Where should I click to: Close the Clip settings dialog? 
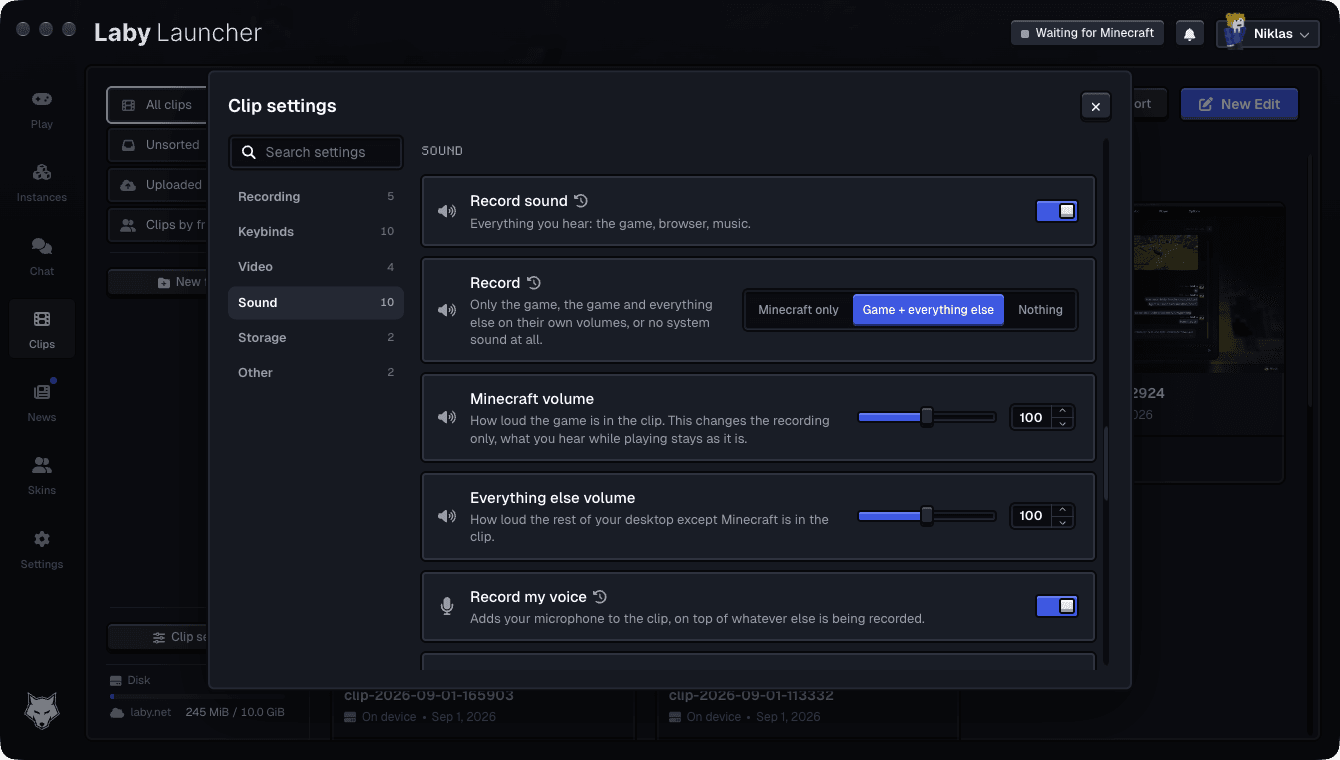(1096, 107)
